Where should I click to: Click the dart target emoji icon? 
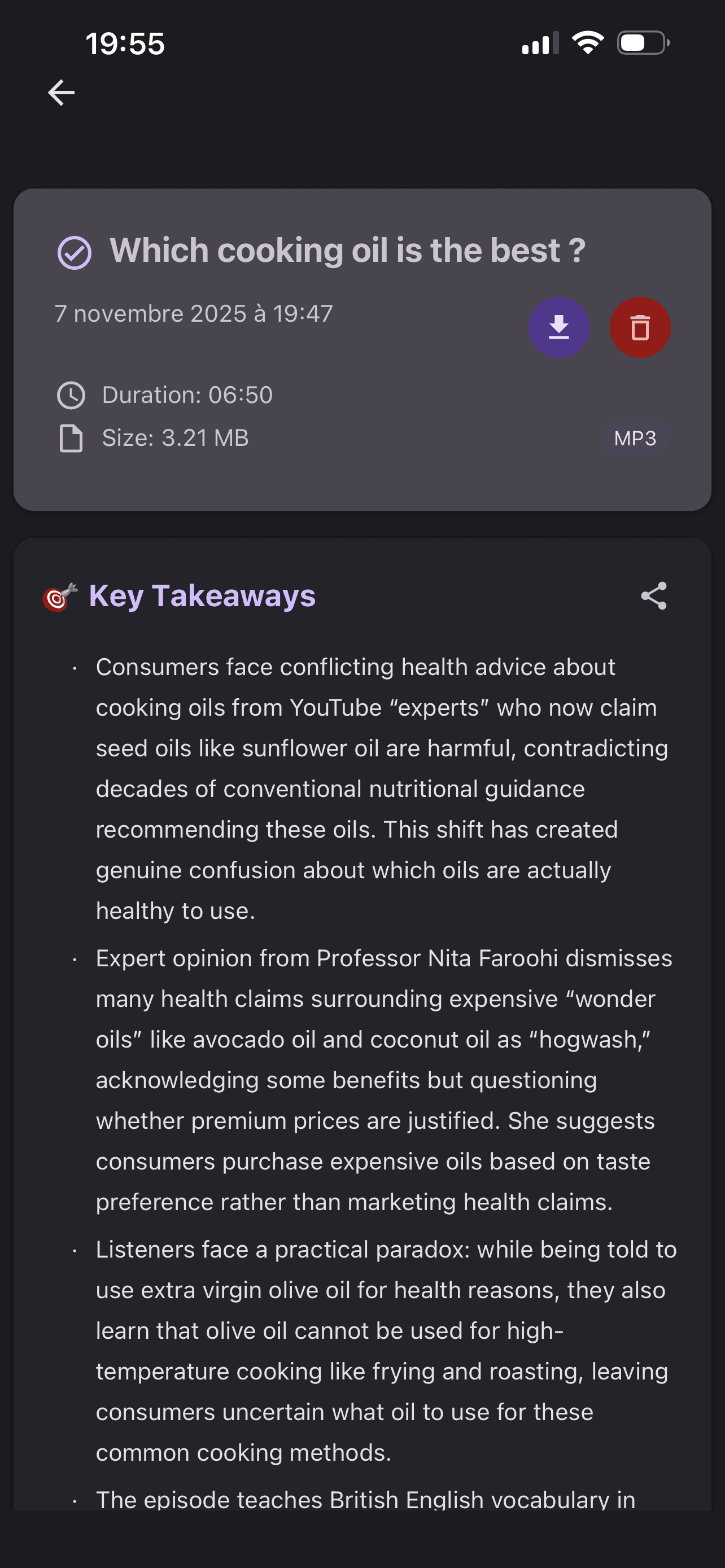[x=60, y=597]
